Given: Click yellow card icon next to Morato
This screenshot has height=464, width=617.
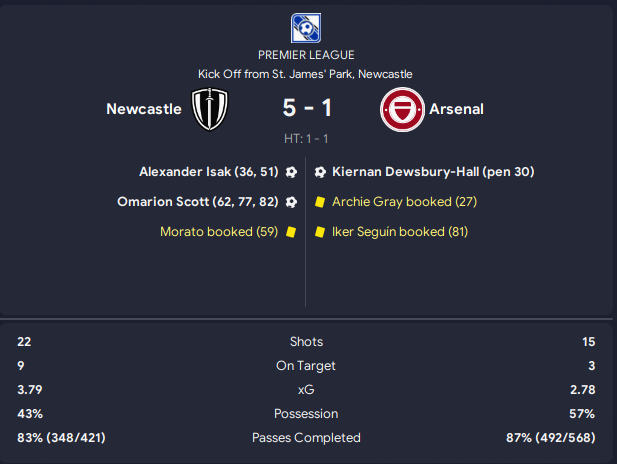Looking at the screenshot, I should (x=291, y=232).
